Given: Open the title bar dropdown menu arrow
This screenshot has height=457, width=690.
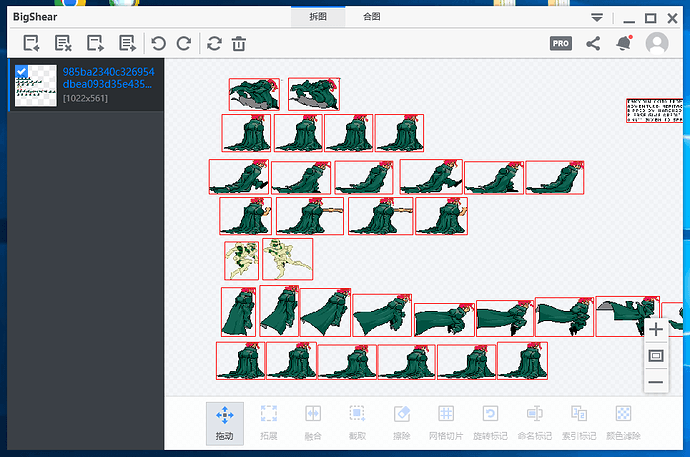Looking at the screenshot, I should click(597, 18).
